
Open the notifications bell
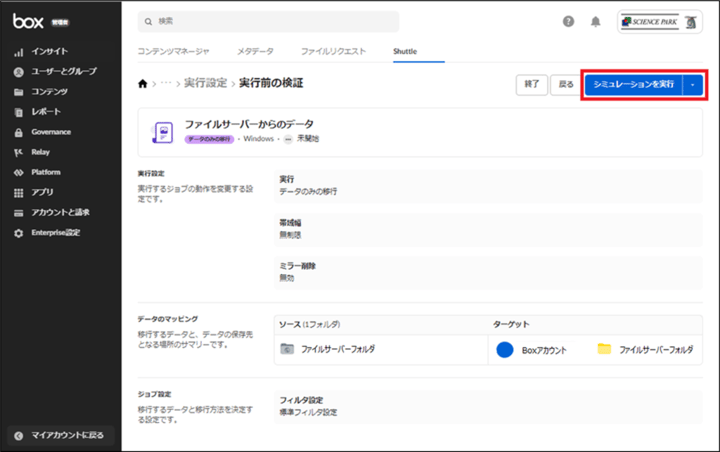click(596, 21)
